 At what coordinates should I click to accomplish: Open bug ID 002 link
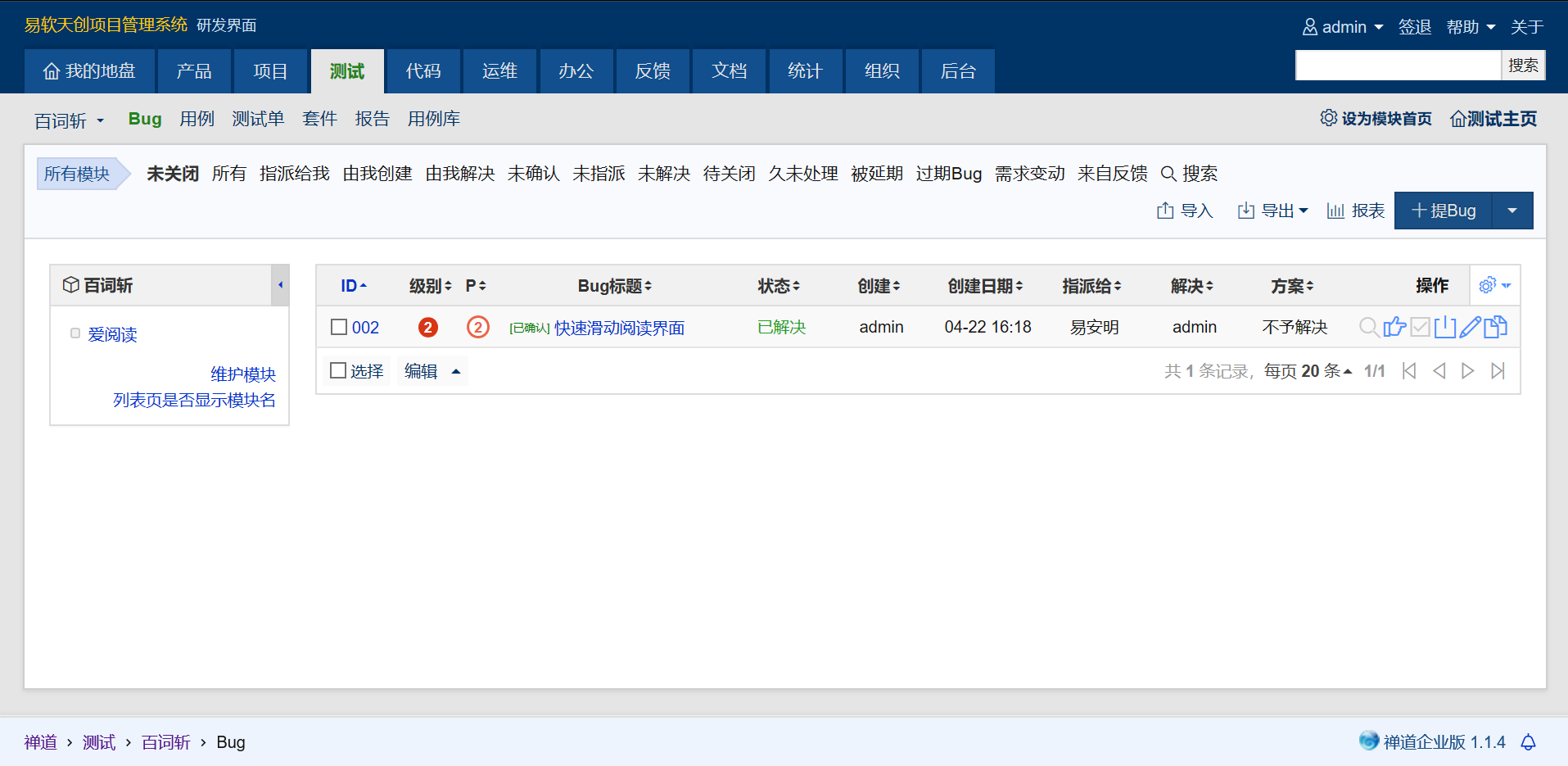pyautogui.click(x=365, y=328)
